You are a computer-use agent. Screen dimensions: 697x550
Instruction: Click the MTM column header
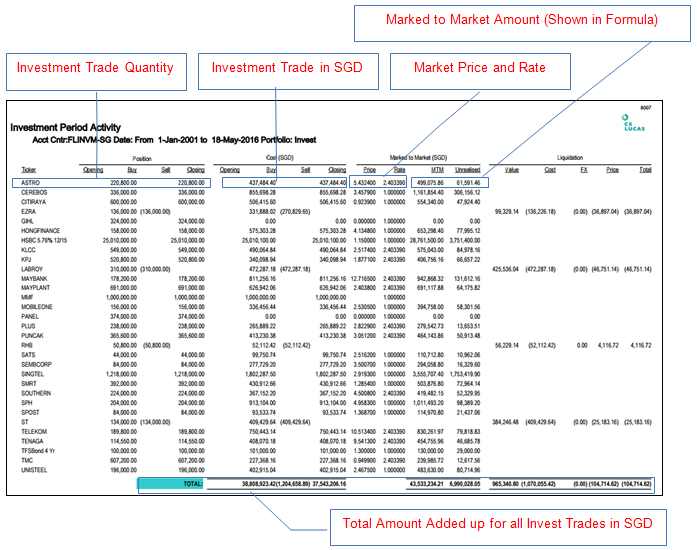437,170
